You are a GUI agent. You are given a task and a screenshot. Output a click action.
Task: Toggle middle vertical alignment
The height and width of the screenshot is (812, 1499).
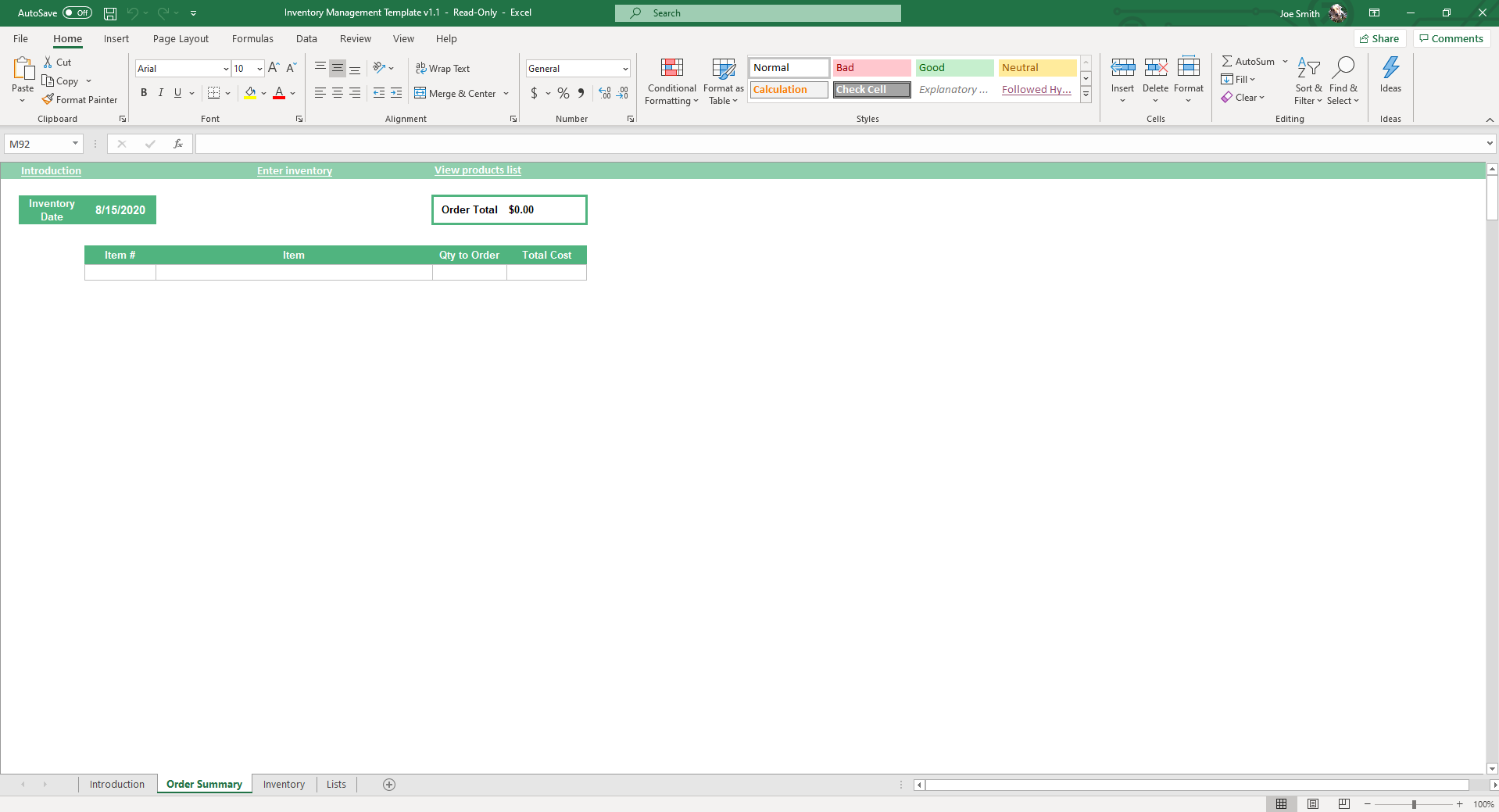(x=338, y=68)
